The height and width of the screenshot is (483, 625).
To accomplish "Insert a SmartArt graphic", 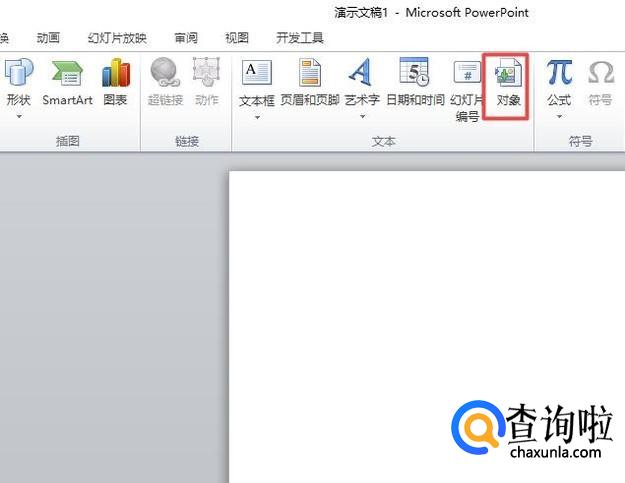I will tap(67, 83).
